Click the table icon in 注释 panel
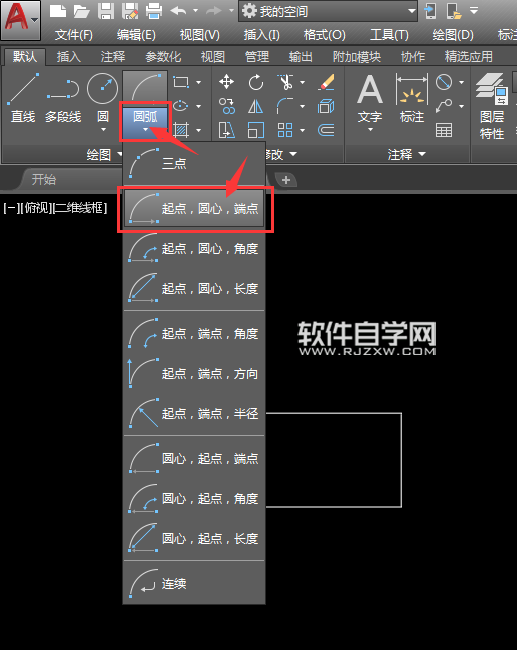 (x=444, y=130)
